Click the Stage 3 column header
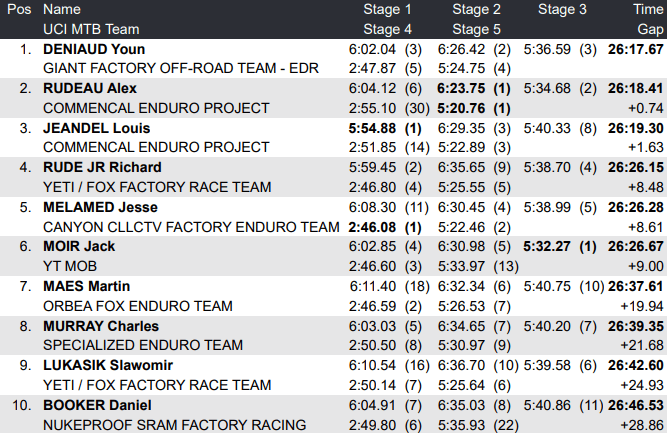 pyautogui.click(x=563, y=9)
